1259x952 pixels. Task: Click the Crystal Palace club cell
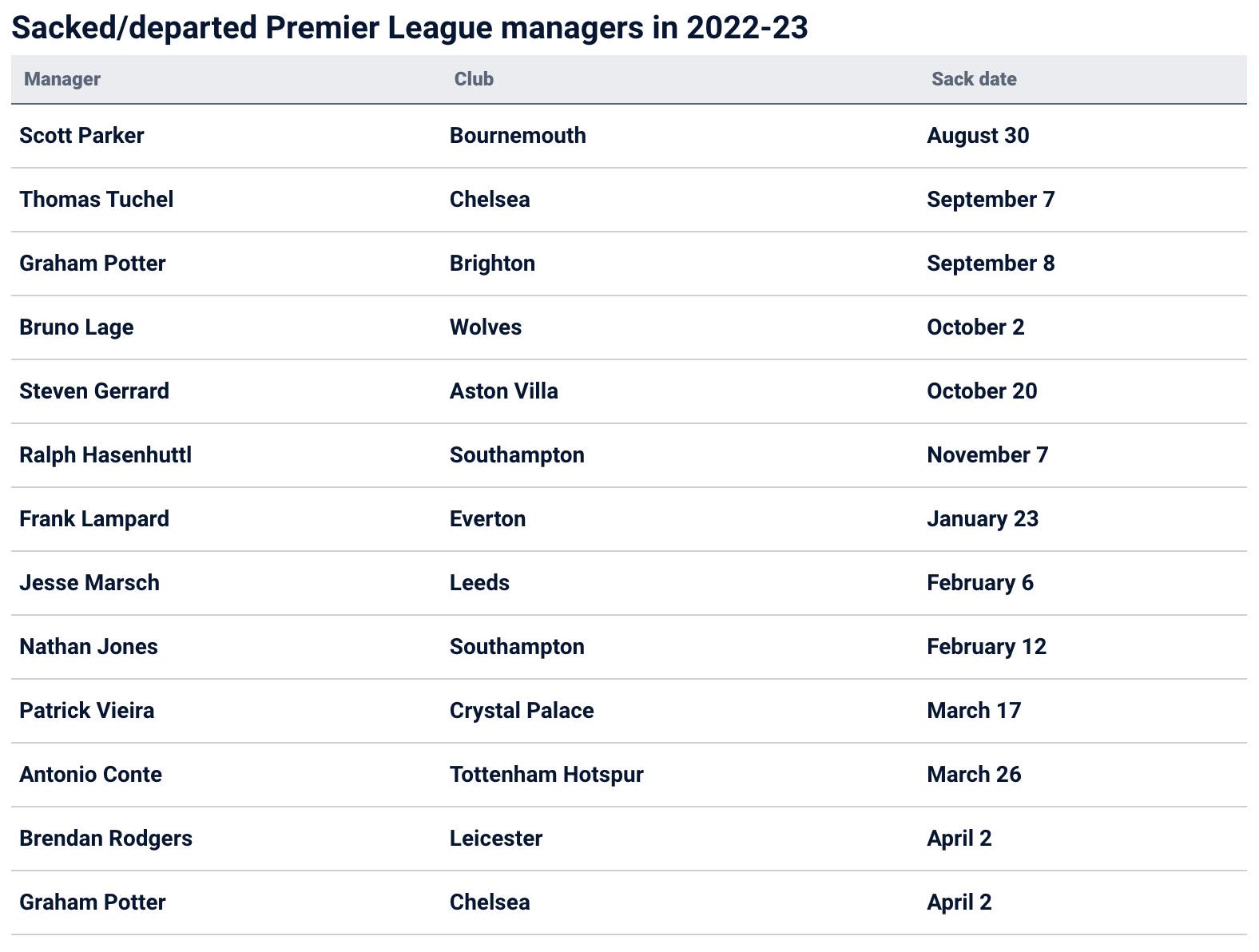click(x=522, y=711)
